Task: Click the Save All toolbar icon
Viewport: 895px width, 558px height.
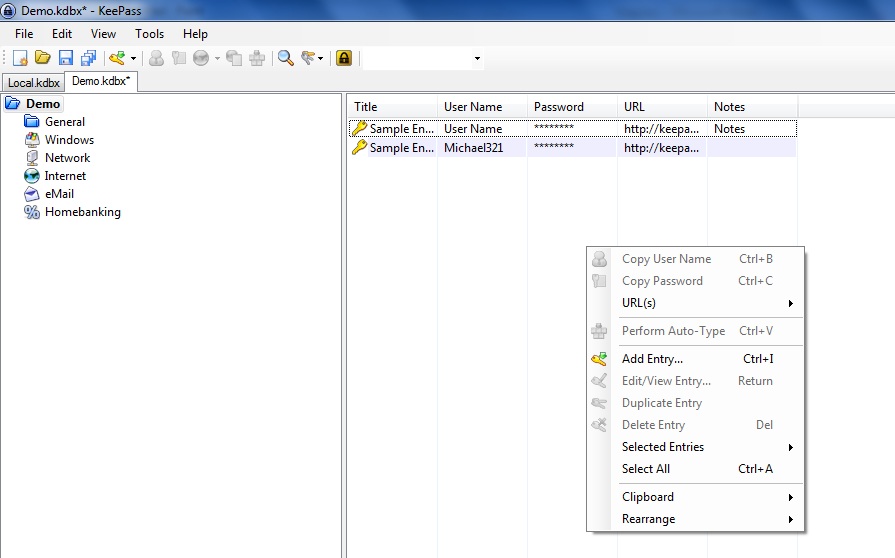Action: (88, 58)
